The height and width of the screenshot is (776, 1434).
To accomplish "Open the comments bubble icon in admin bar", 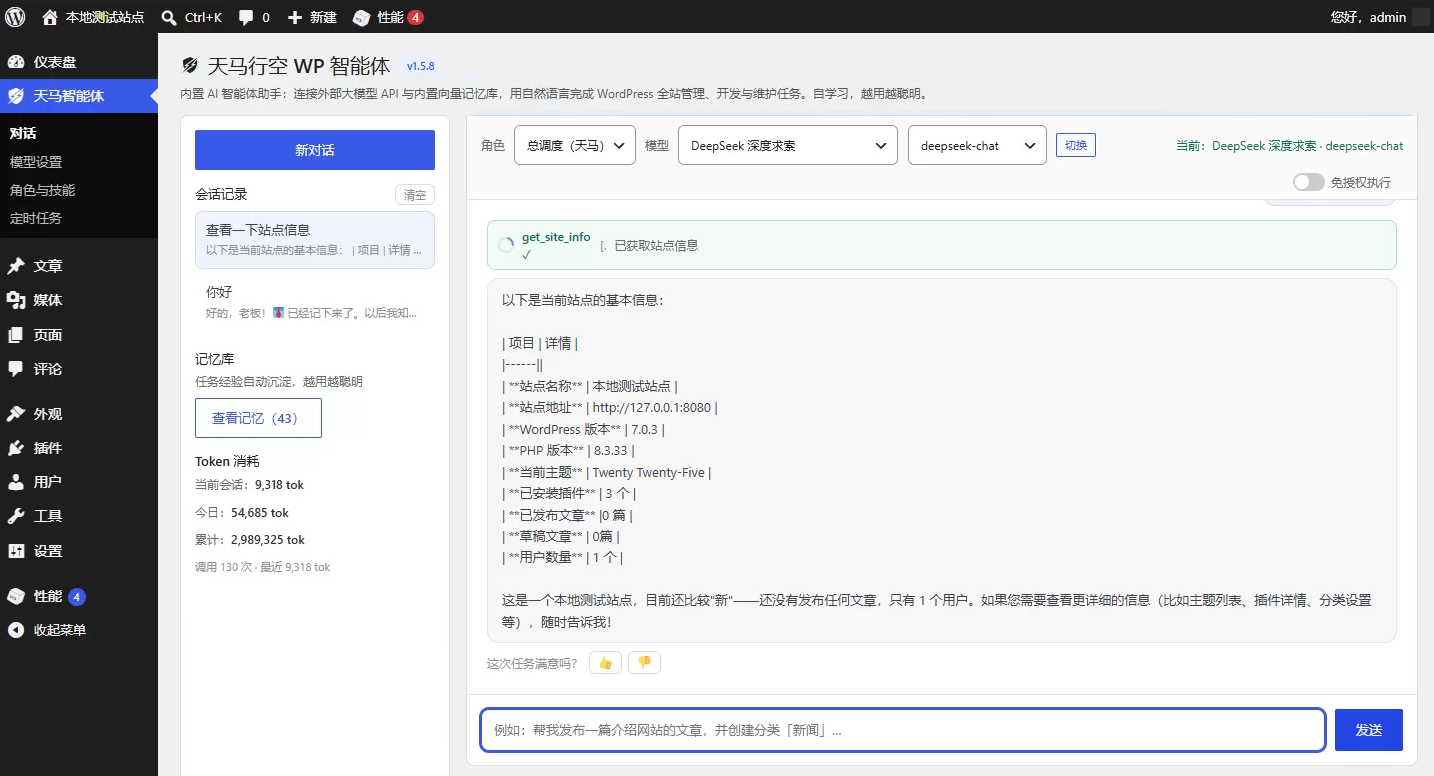I will pos(246,18).
